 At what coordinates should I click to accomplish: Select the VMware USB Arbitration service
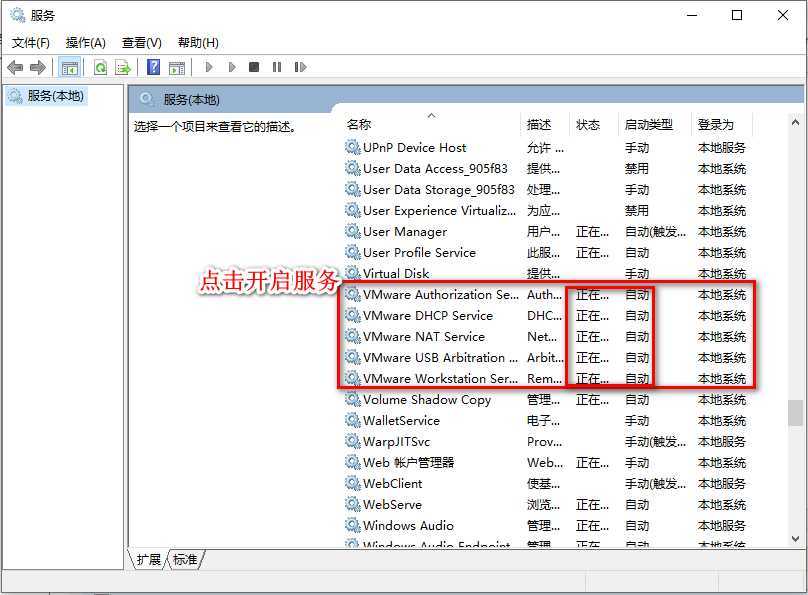tap(440, 358)
